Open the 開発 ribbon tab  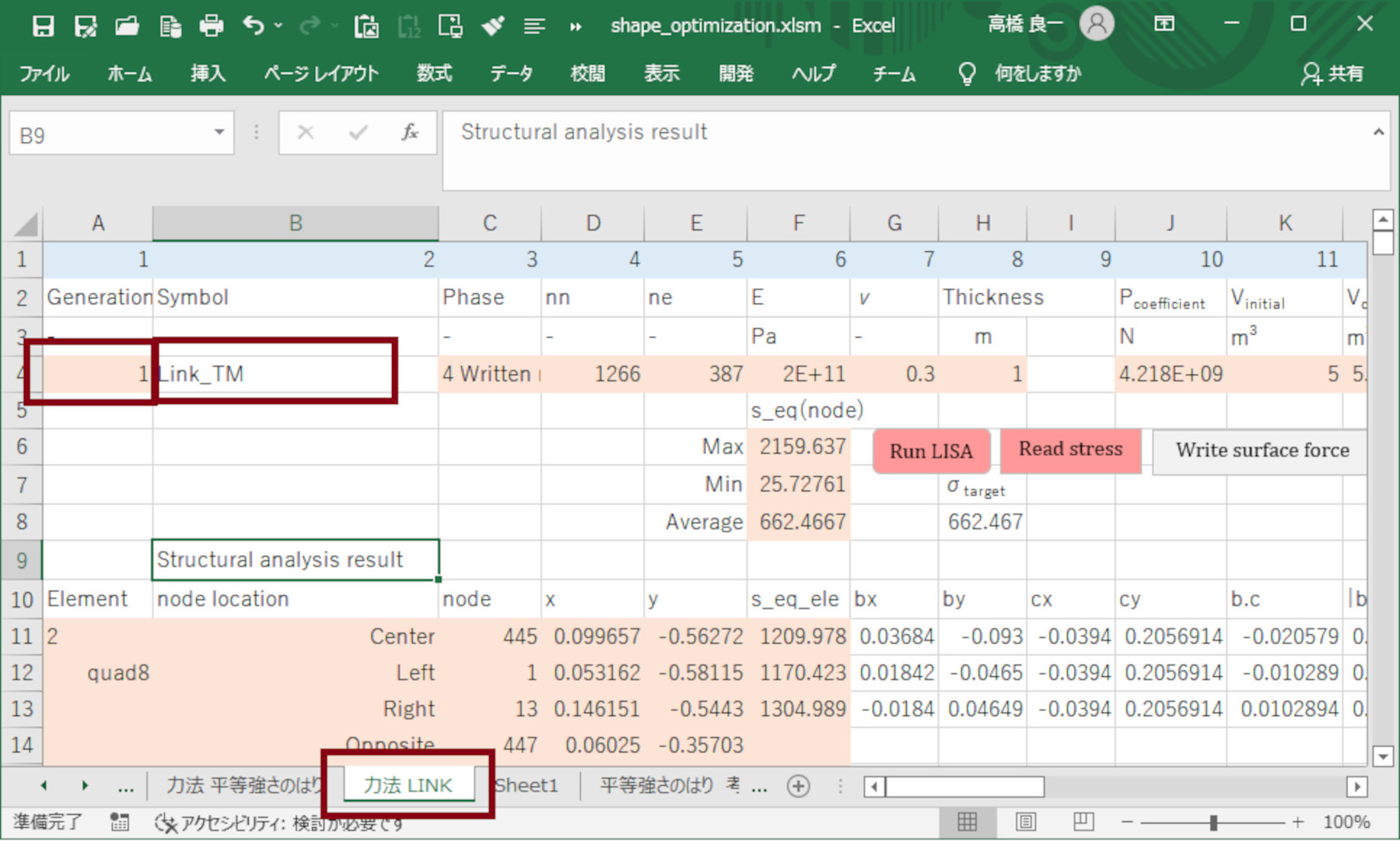pyautogui.click(x=736, y=74)
